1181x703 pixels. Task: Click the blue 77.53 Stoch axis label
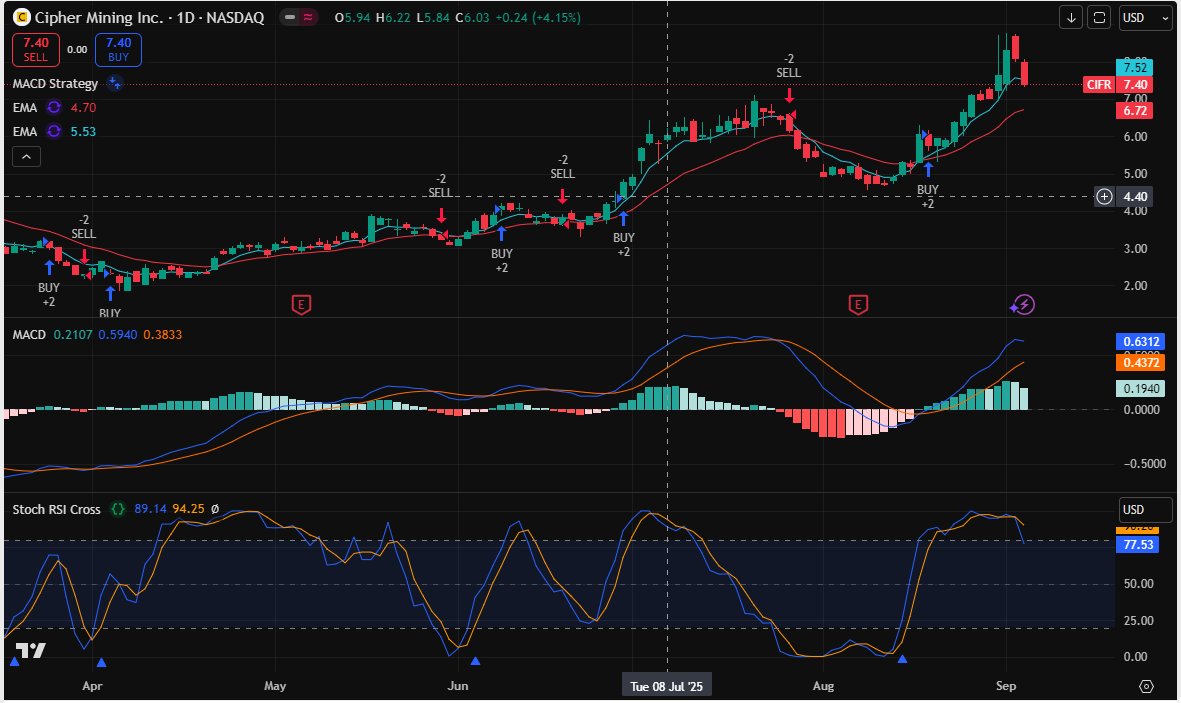1137,545
